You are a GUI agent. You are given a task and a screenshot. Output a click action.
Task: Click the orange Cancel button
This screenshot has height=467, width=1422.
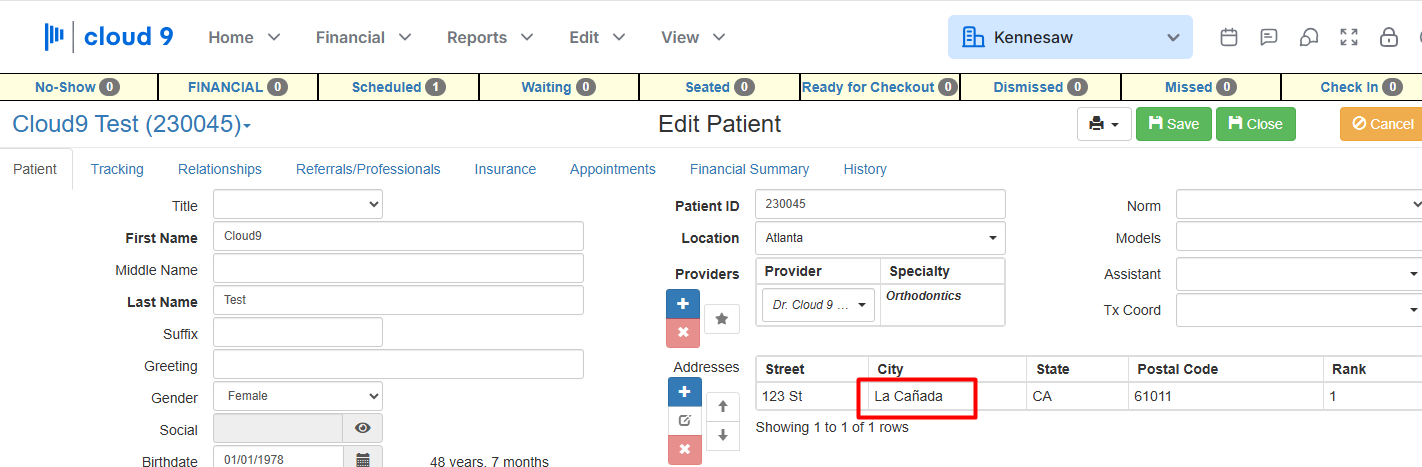1383,124
